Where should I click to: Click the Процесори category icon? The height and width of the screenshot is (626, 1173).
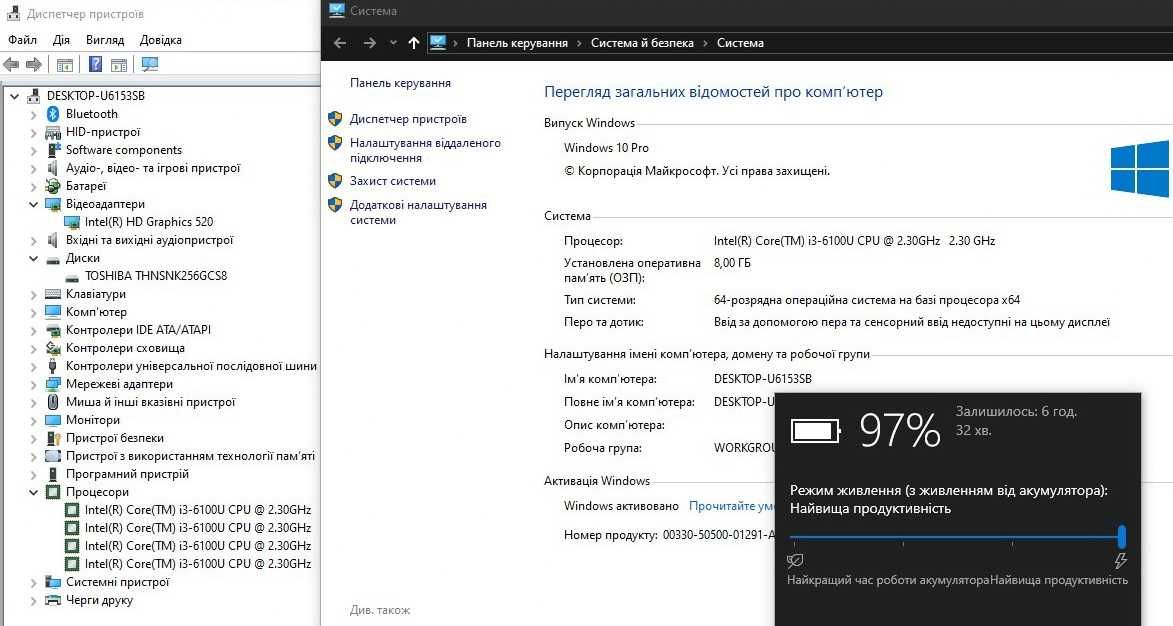[x=52, y=492]
